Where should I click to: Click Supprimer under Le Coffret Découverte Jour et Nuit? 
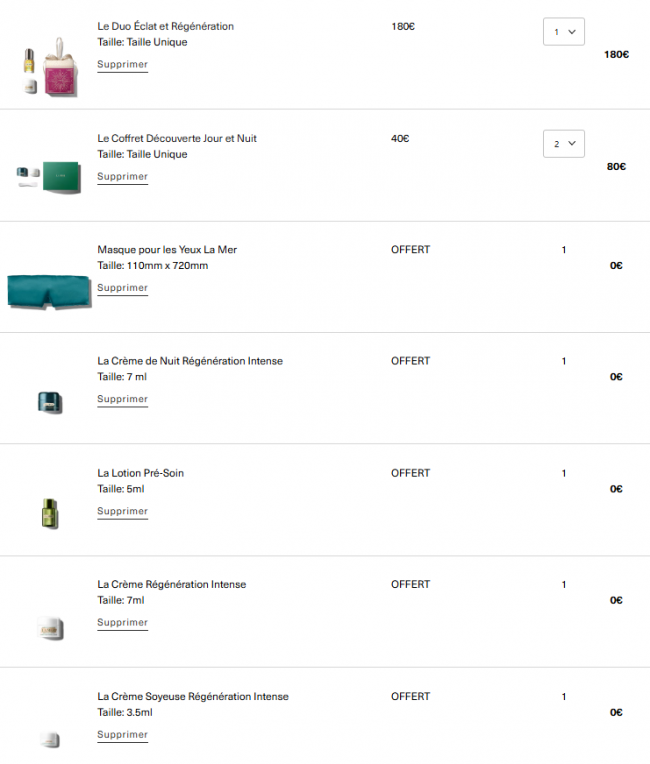tap(122, 177)
